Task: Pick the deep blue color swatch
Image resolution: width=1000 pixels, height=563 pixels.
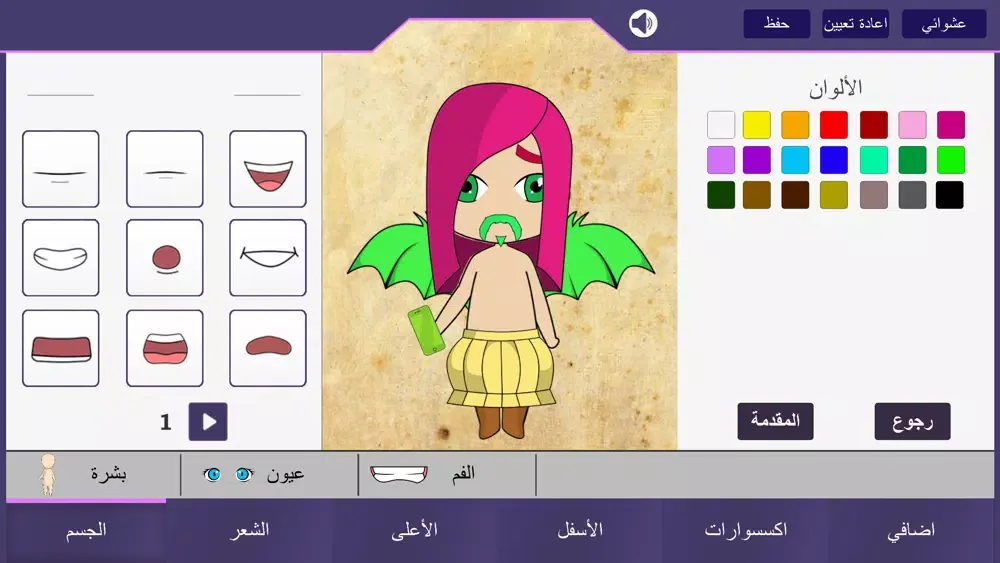Action: (x=834, y=160)
